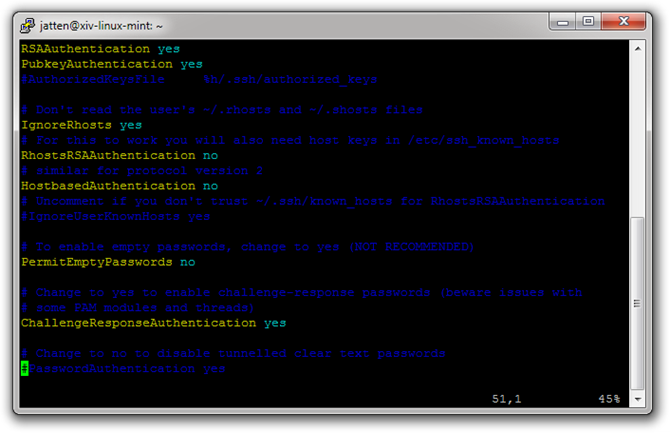This screenshot has width=670, height=433.
Task: Click the green cursor on the '#' character
Action: [x=25, y=368]
